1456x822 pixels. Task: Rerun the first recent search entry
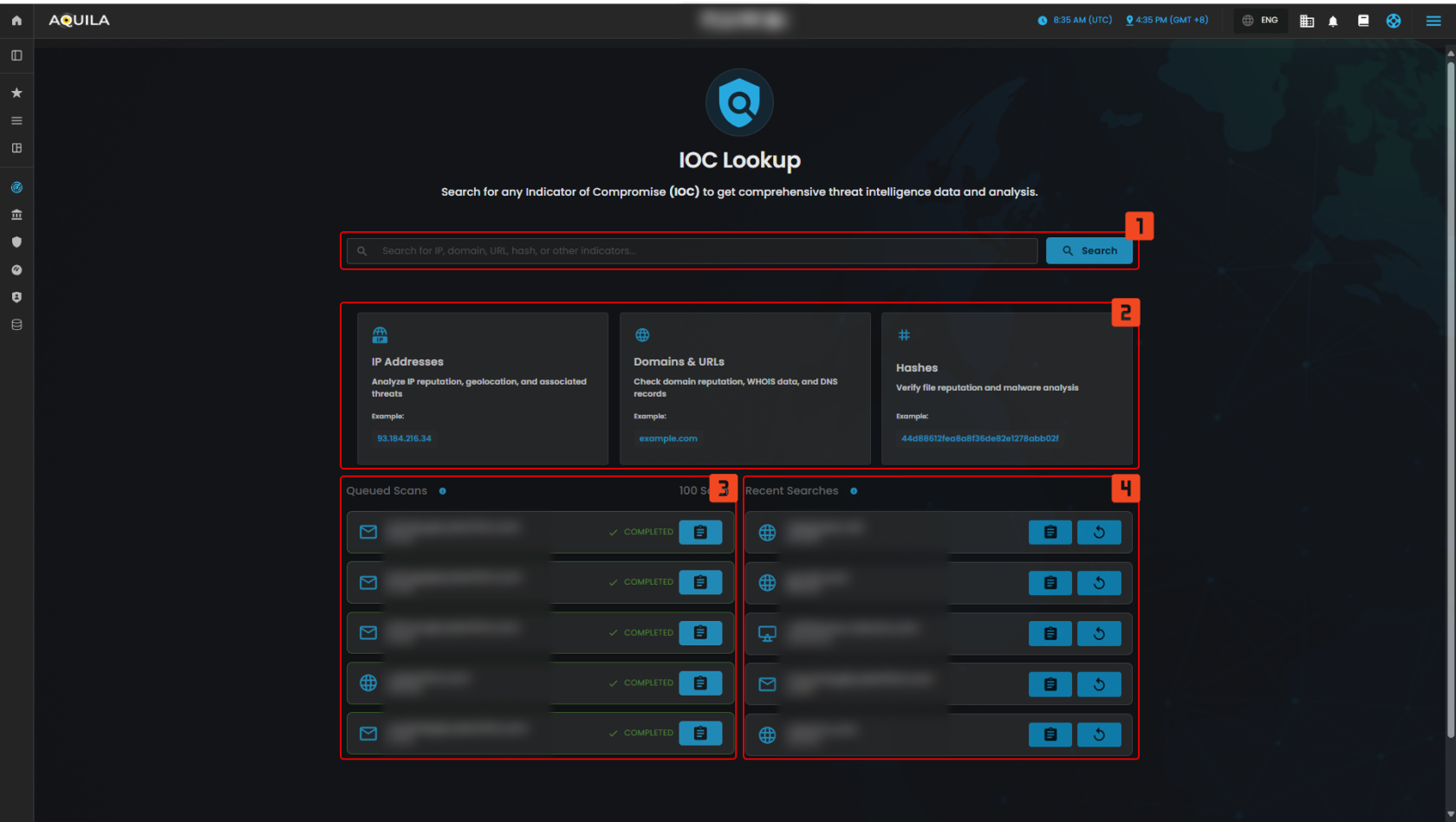pos(1099,533)
